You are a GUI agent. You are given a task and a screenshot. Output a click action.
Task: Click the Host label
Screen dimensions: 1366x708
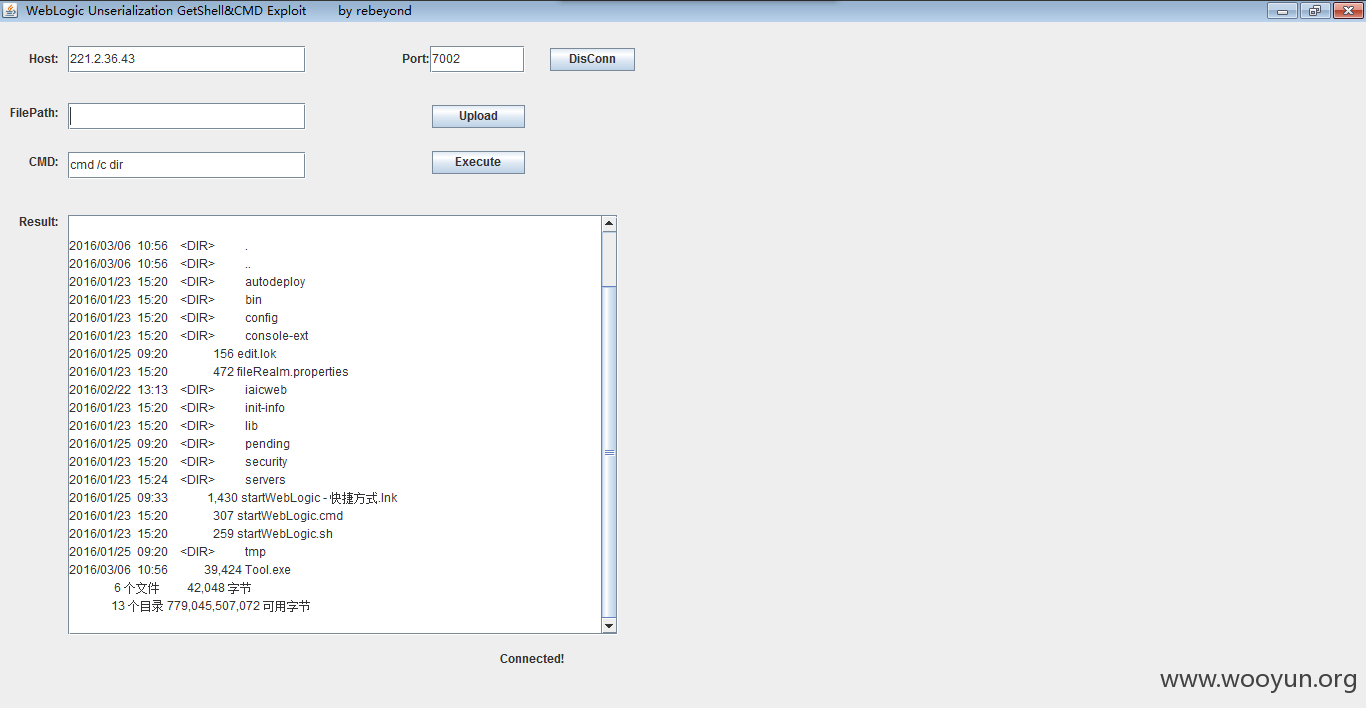tap(44, 59)
